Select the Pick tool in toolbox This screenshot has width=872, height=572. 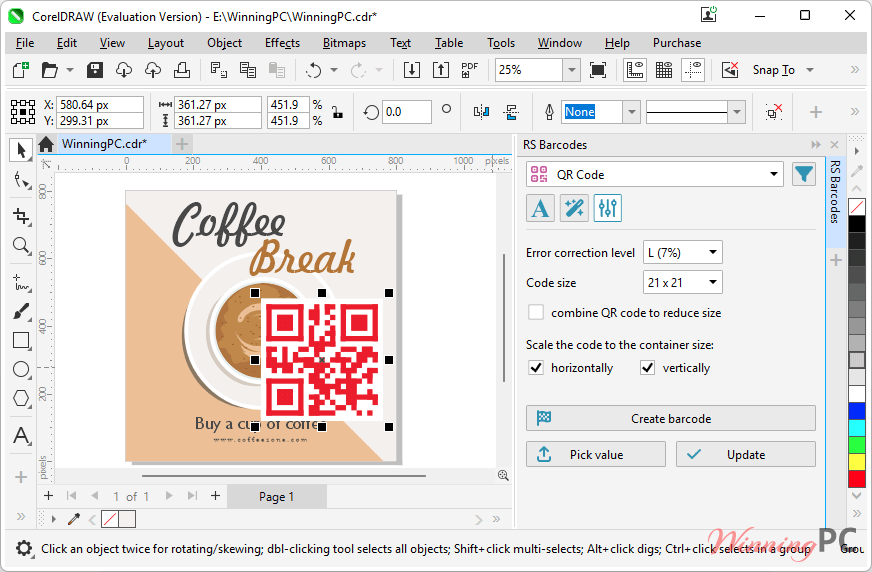(x=21, y=151)
